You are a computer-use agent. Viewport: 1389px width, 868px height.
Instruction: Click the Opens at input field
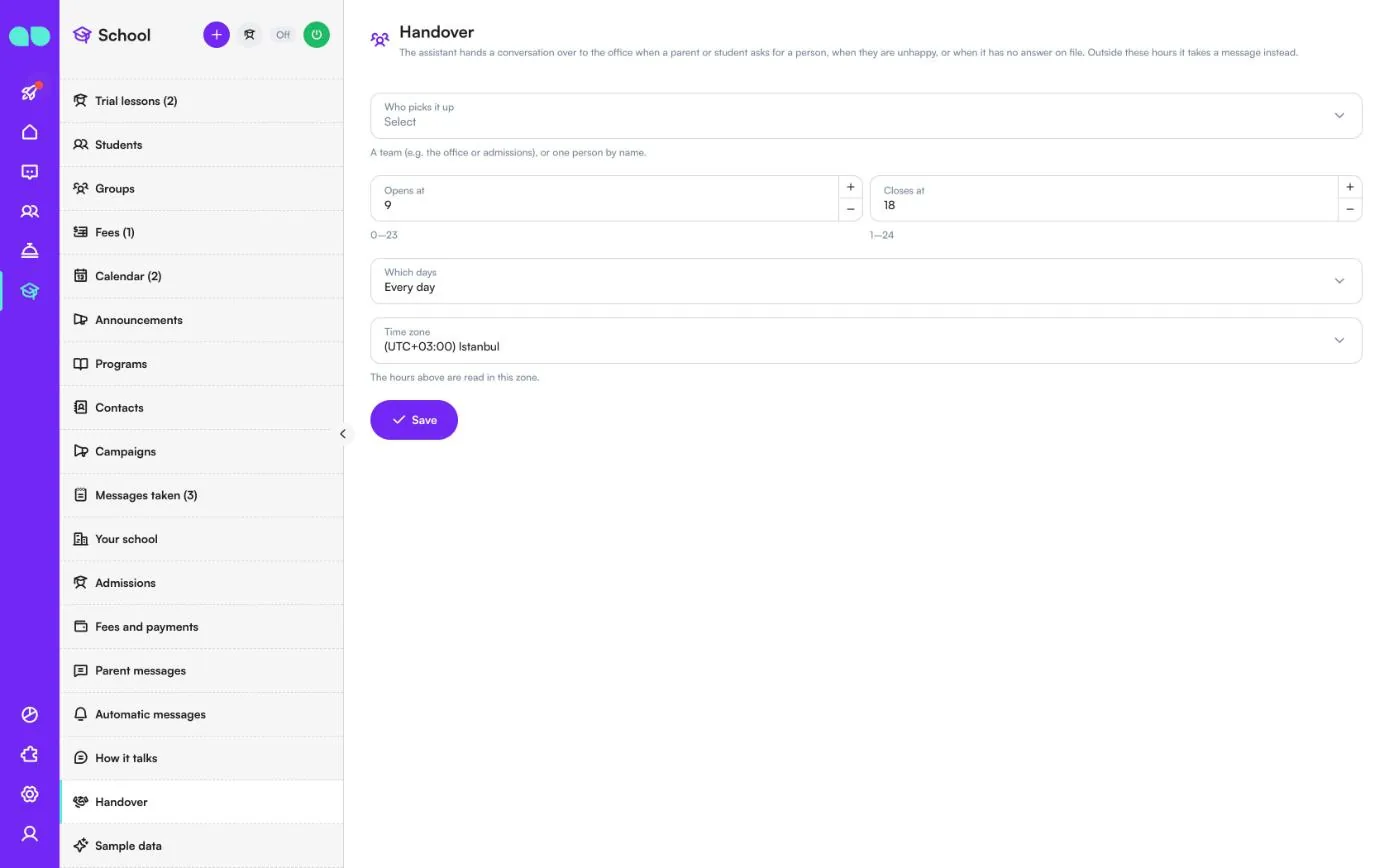(x=605, y=198)
